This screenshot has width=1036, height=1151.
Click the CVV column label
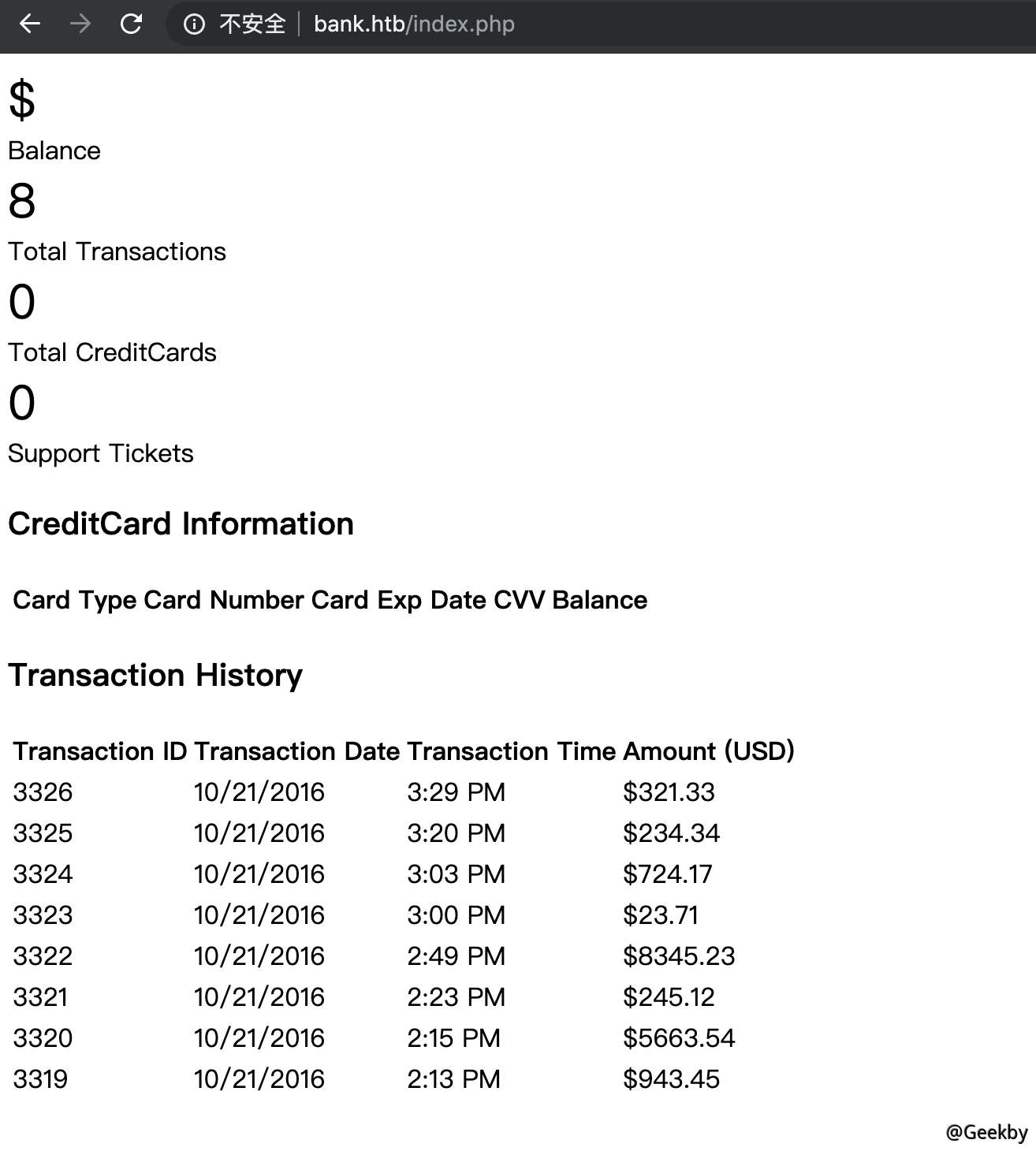tap(522, 600)
